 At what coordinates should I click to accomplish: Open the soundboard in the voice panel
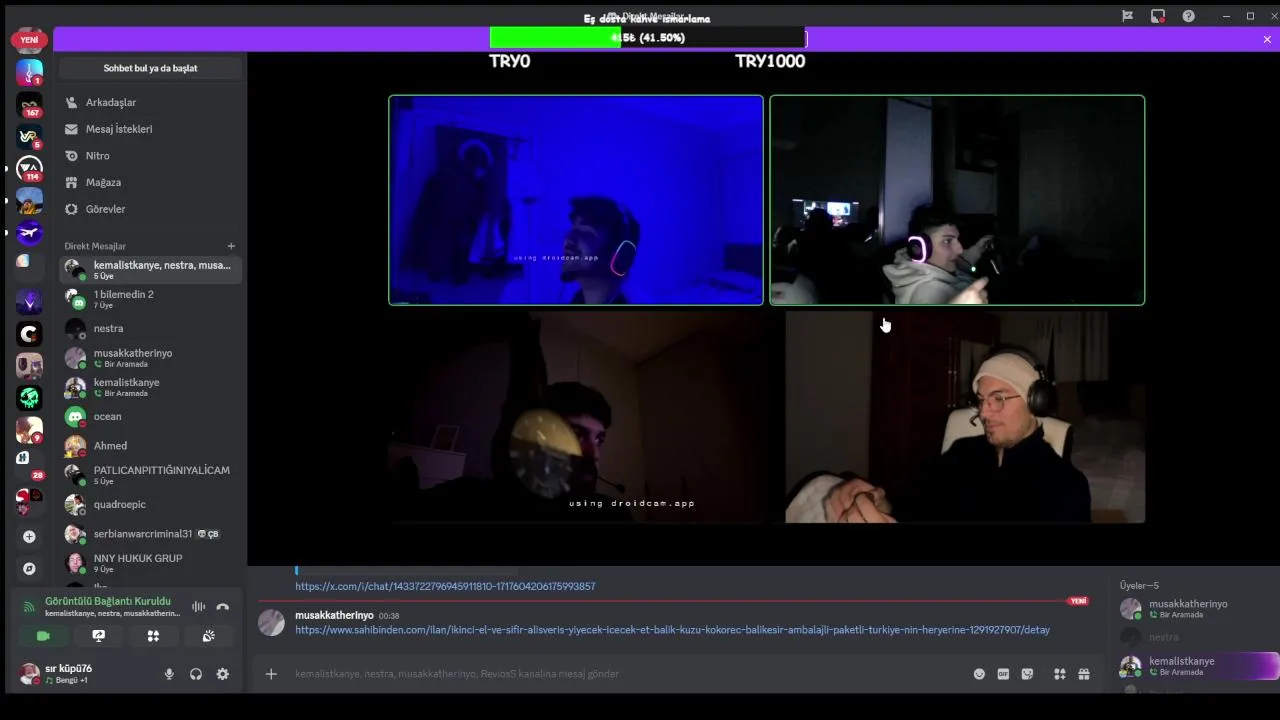coord(208,636)
